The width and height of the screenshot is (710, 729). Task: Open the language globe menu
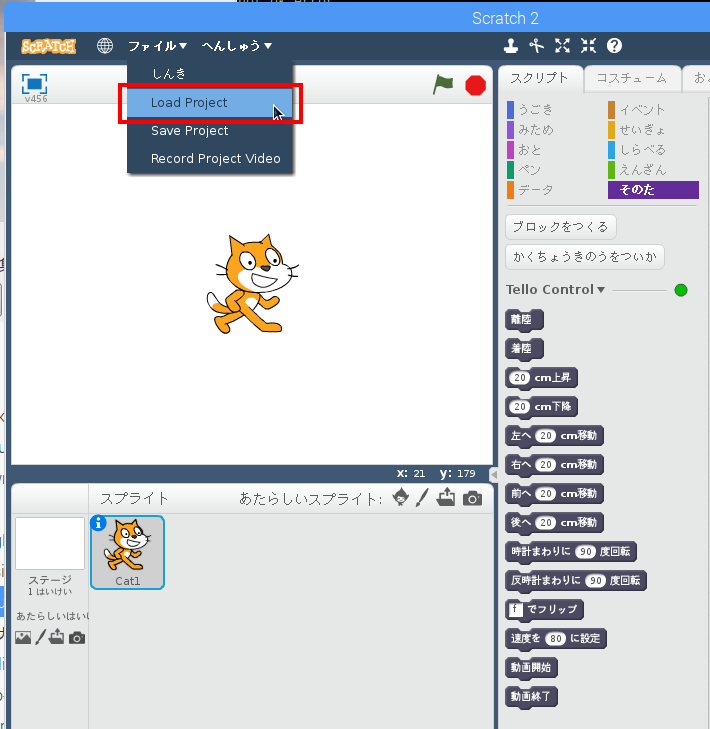pyautogui.click(x=105, y=46)
